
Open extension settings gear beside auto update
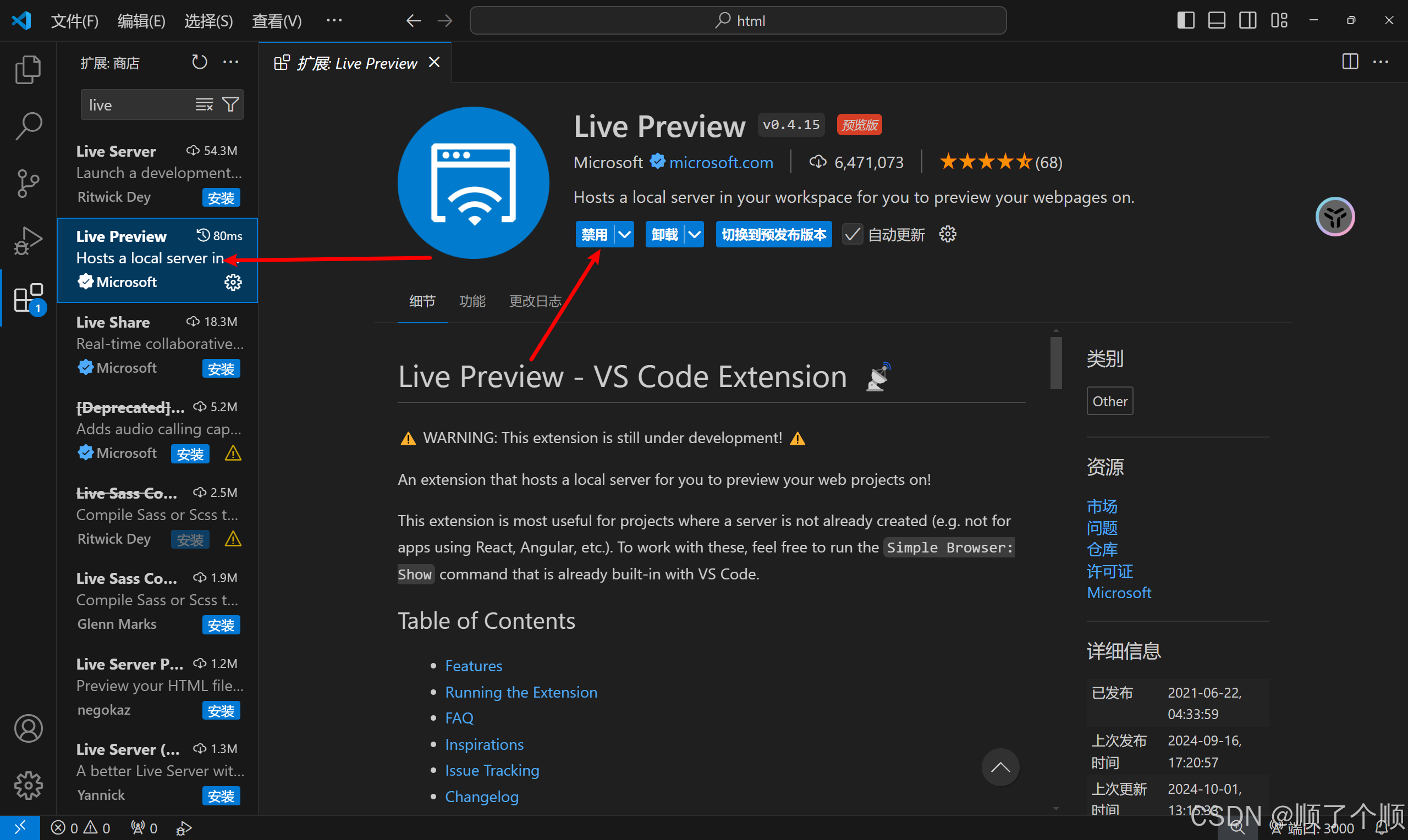point(947,234)
